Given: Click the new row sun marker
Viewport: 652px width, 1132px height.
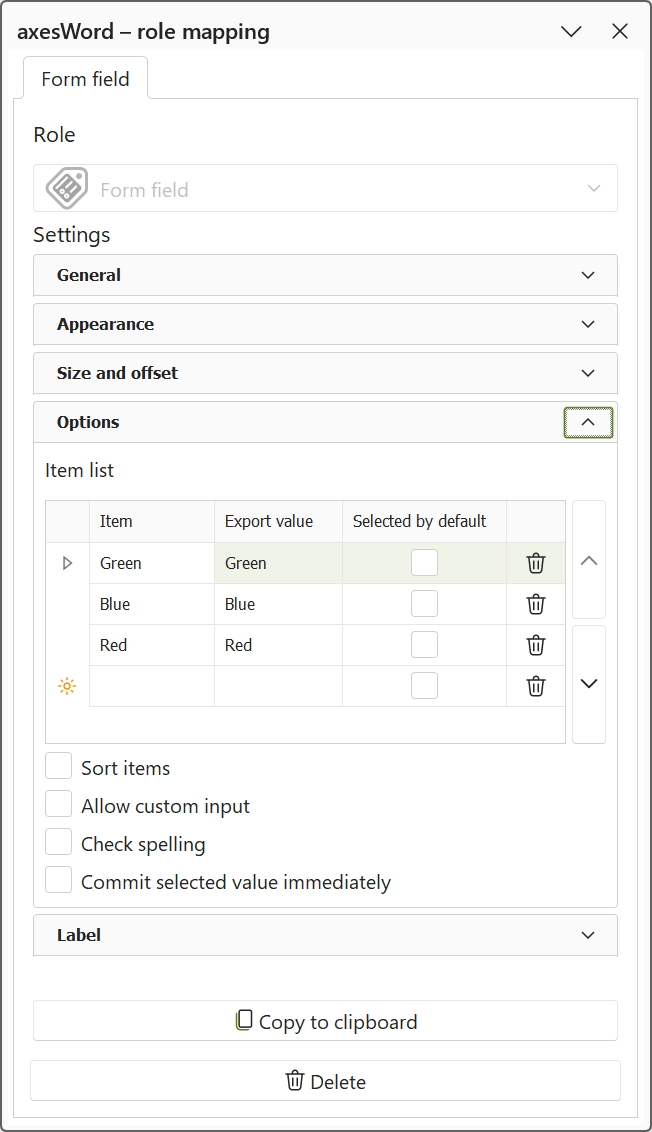Looking at the screenshot, I should pyautogui.click(x=67, y=686).
